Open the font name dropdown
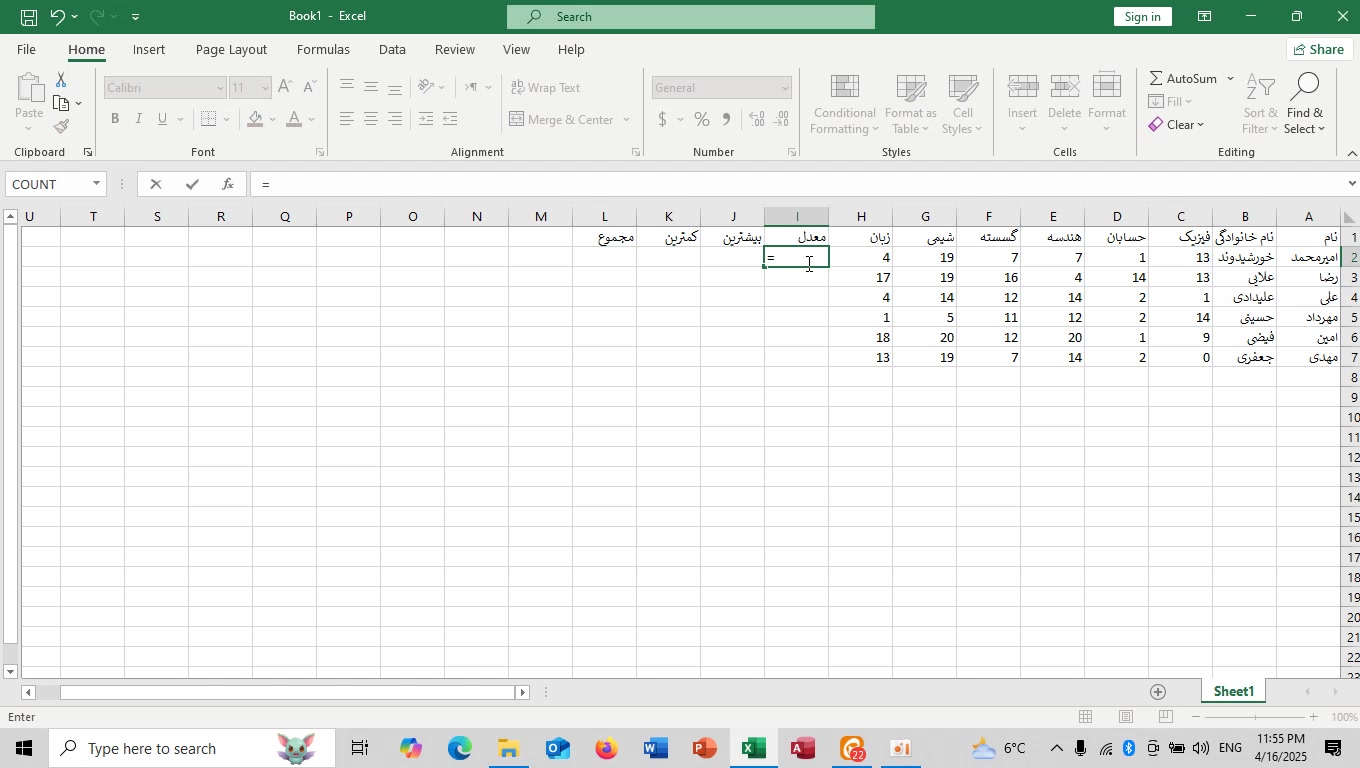Screen dimensions: 1360x768 [x=220, y=88]
